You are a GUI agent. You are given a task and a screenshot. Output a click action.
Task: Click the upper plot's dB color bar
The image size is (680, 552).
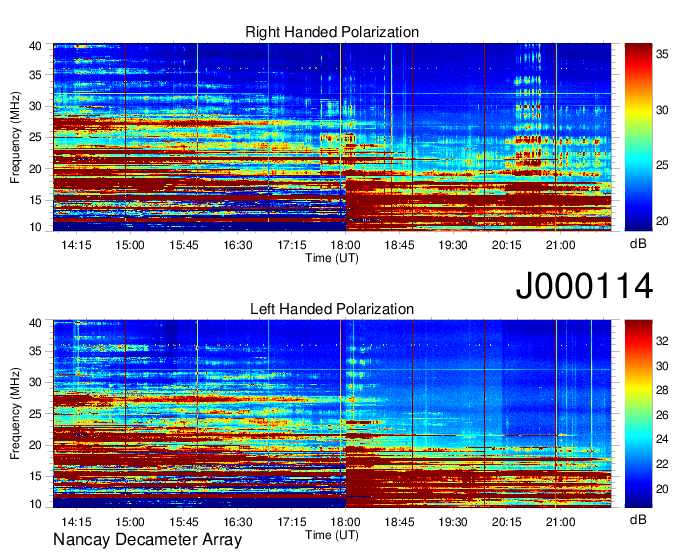[x=638, y=137]
